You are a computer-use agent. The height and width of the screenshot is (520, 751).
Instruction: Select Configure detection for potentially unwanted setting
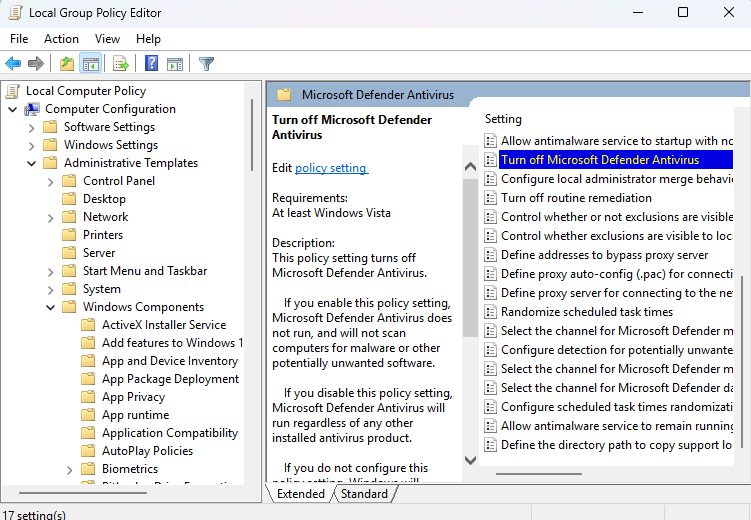[x=617, y=350]
